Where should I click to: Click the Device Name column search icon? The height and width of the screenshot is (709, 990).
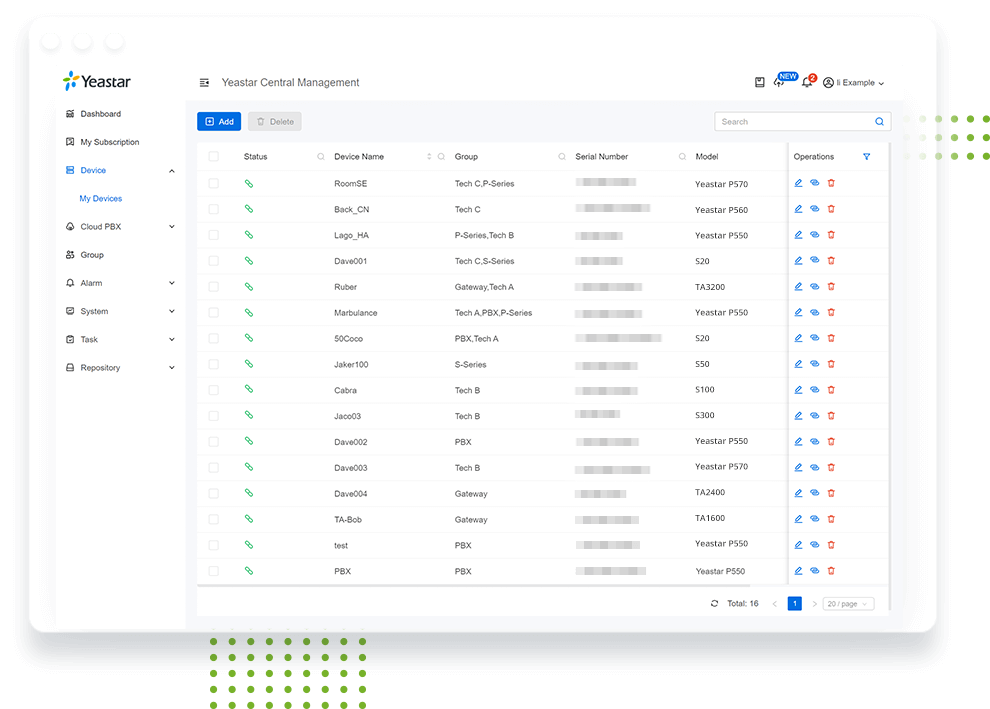pos(441,157)
